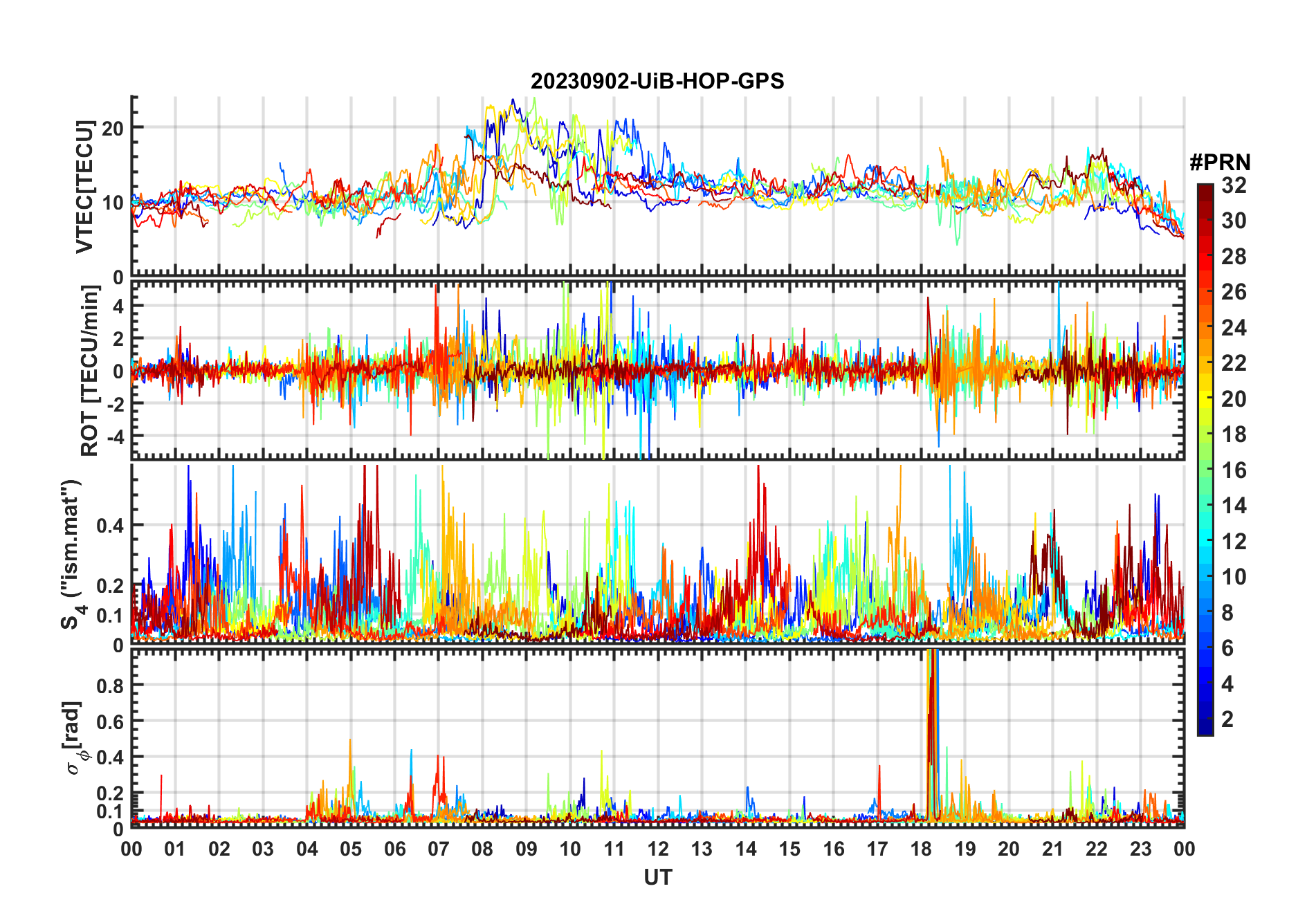
Task: Click the orange colorbar region near PRN 24
Action: click(1205, 328)
